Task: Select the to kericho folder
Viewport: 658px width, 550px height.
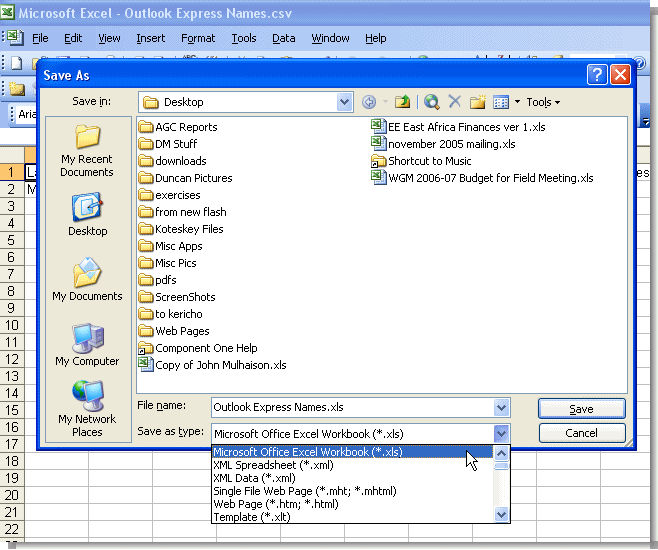Action: point(170,314)
